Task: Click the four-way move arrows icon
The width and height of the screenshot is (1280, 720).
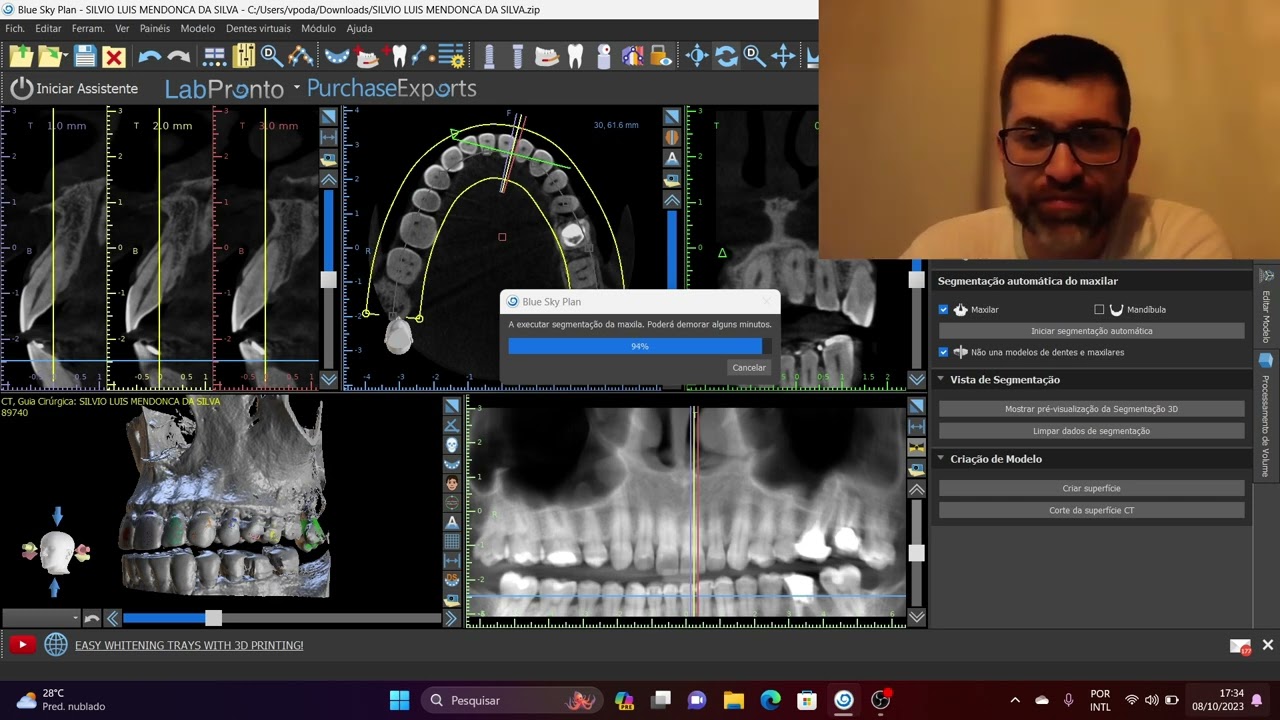Action: click(783, 56)
